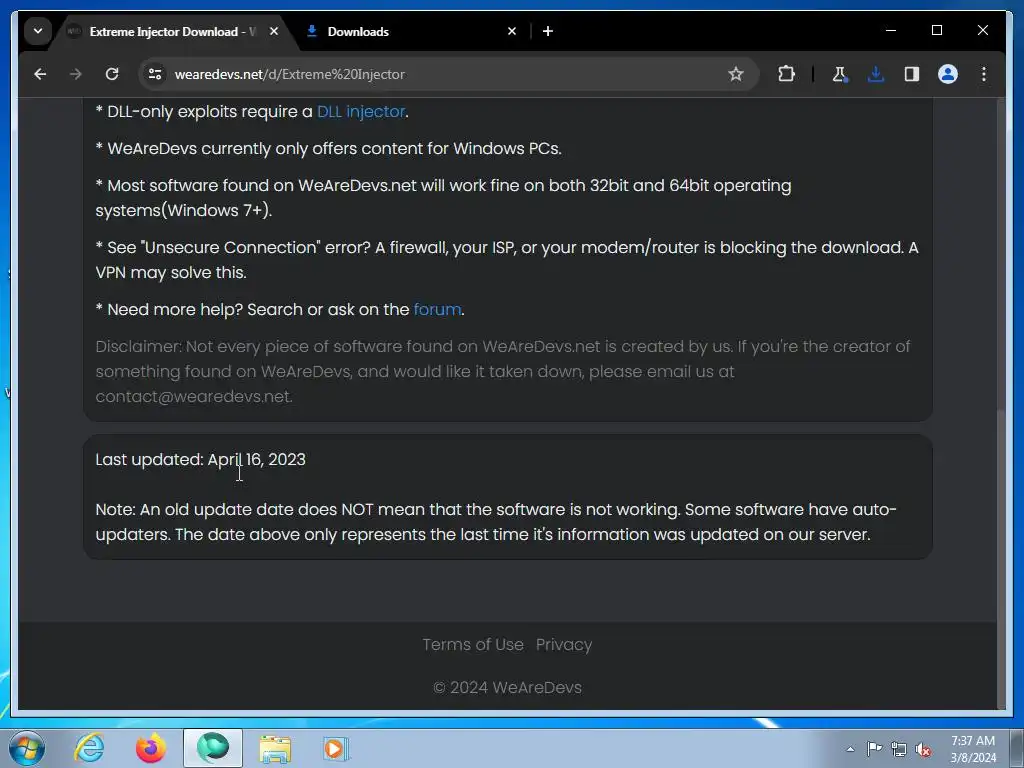Show downloads from the toolbar download icon

tap(876, 74)
